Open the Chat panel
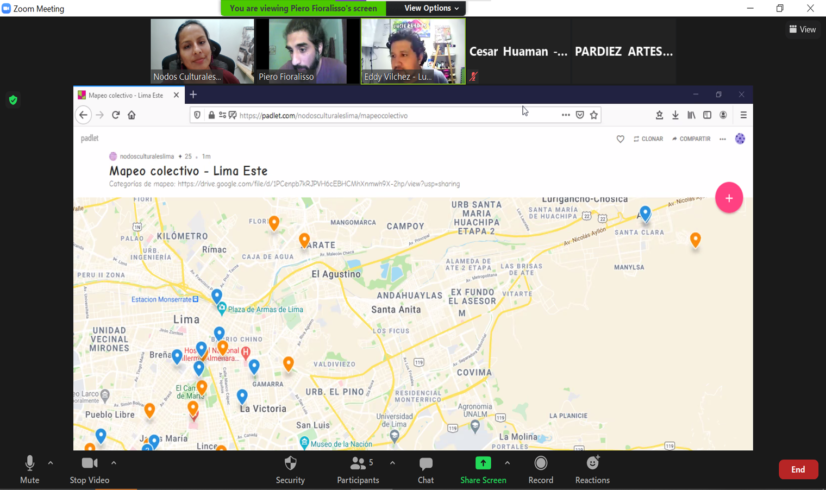Image resolution: width=826 pixels, height=490 pixels. point(426,464)
